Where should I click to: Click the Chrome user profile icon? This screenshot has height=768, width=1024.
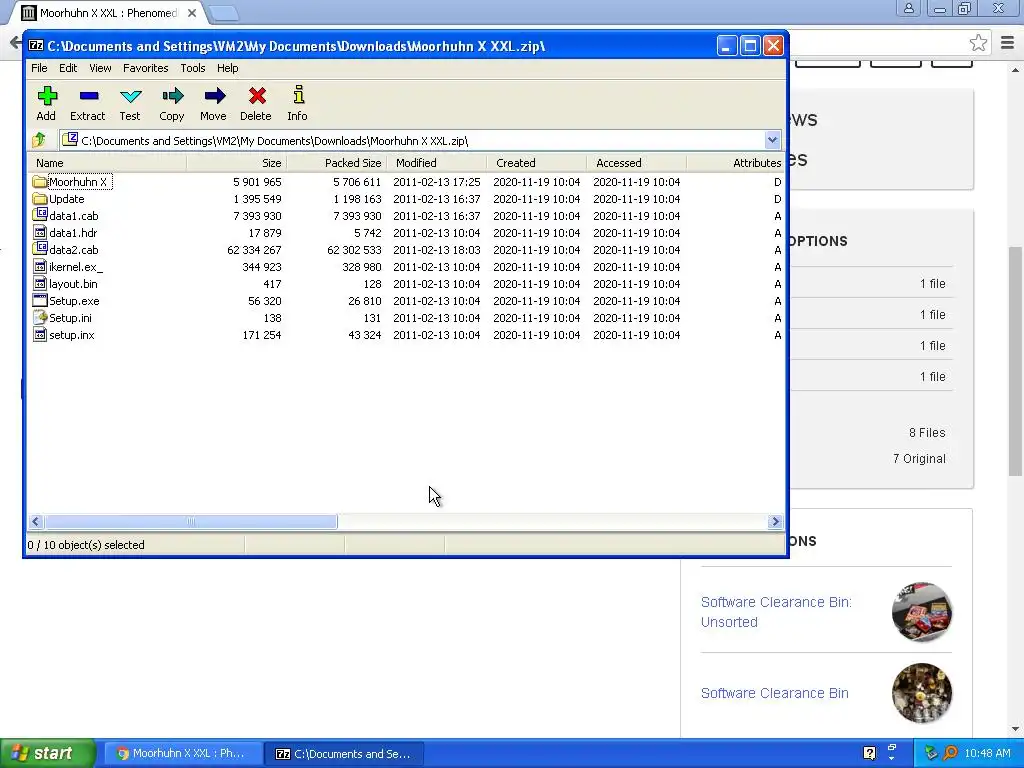(x=908, y=8)
